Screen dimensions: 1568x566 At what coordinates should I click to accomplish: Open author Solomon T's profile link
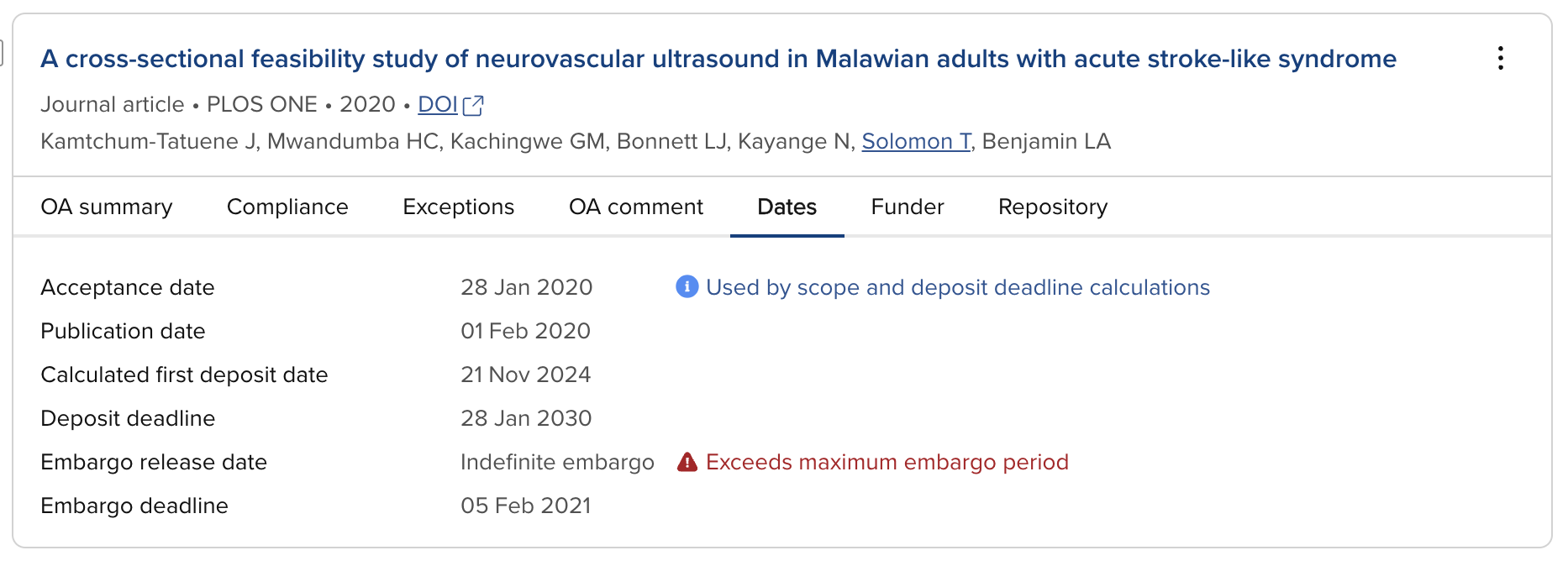pos(916,141)
